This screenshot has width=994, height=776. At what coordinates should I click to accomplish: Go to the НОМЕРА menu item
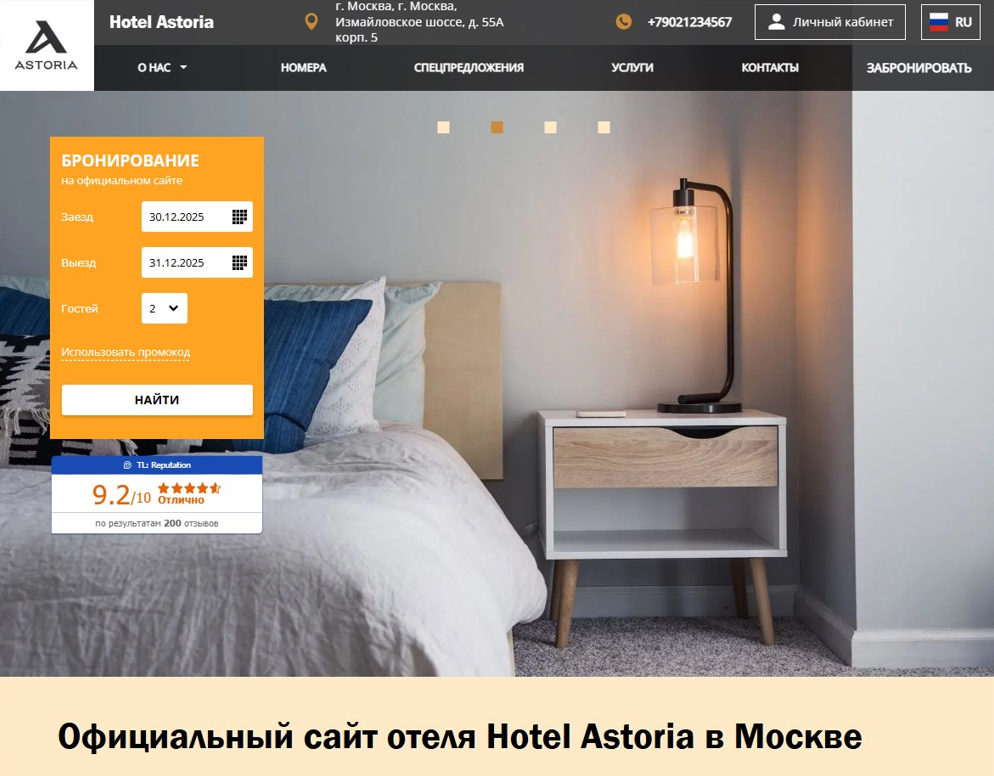point(304,68)
